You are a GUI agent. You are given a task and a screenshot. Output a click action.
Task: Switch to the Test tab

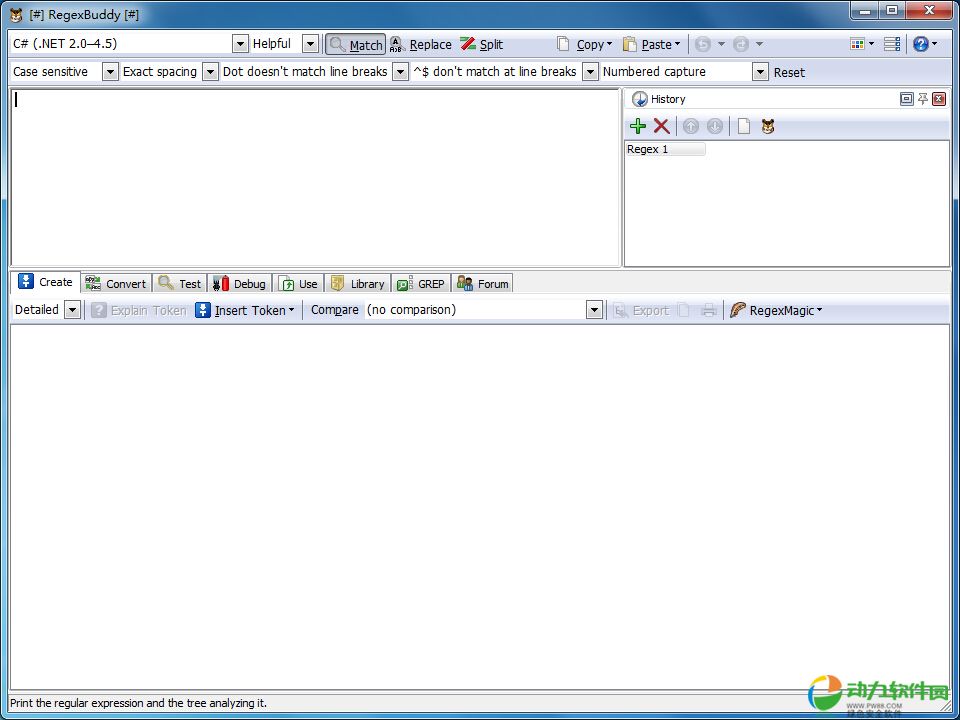coord(180,283)
